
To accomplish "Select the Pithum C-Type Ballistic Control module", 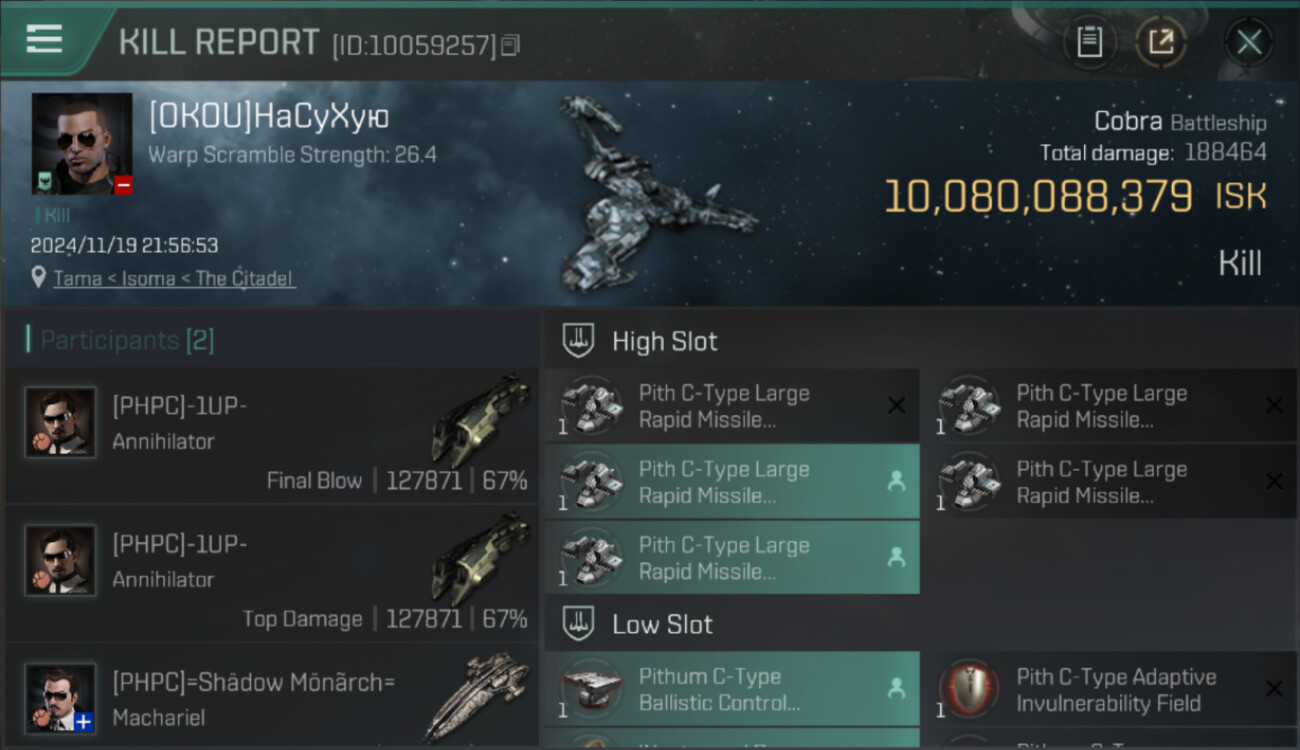I will (x=732, y=689).
